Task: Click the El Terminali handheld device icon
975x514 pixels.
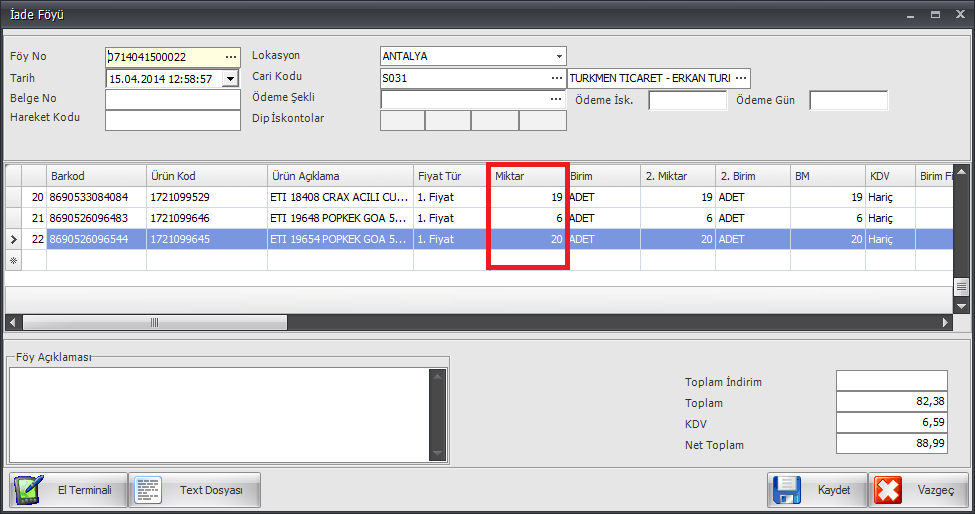Action: pos(28,490)
